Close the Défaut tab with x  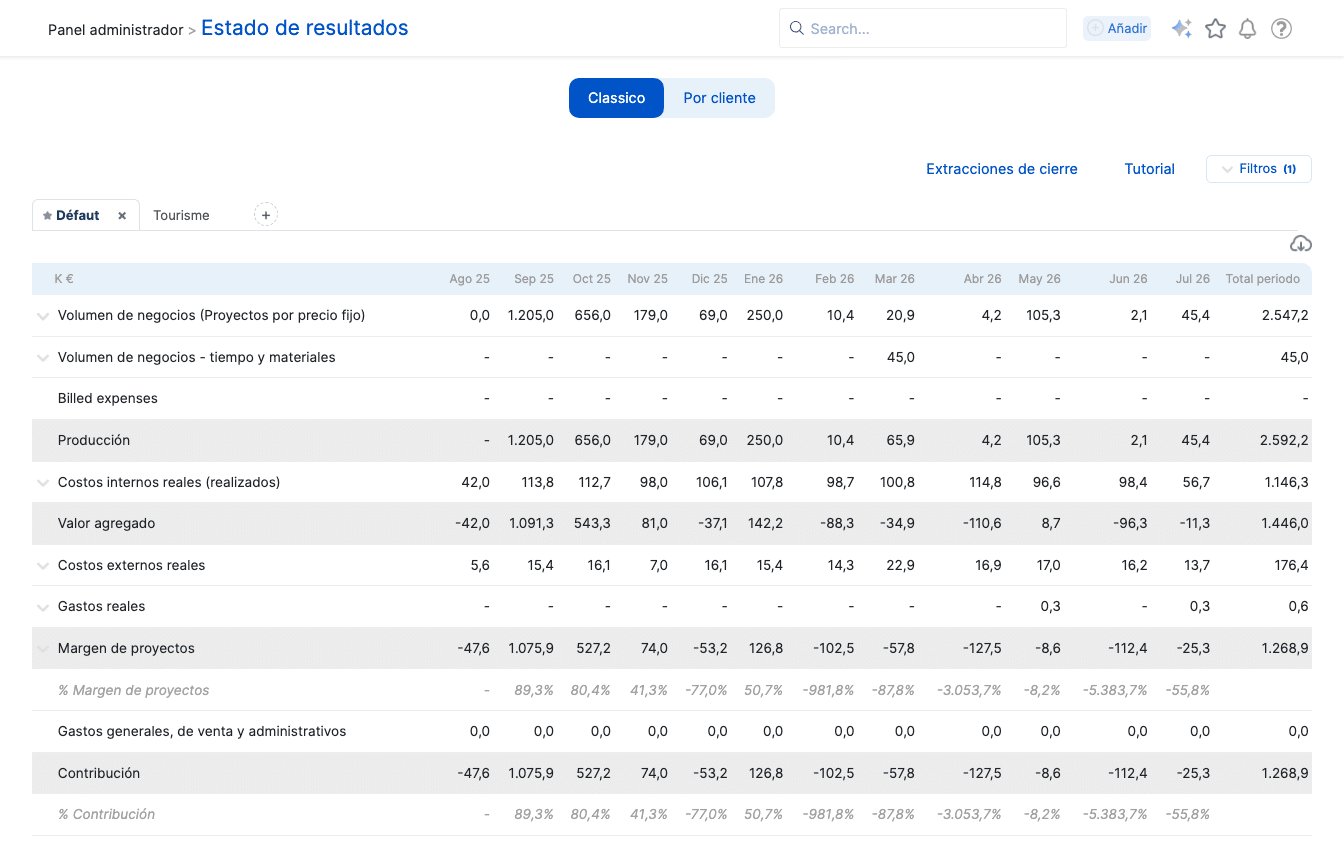(x=122, y=216)
